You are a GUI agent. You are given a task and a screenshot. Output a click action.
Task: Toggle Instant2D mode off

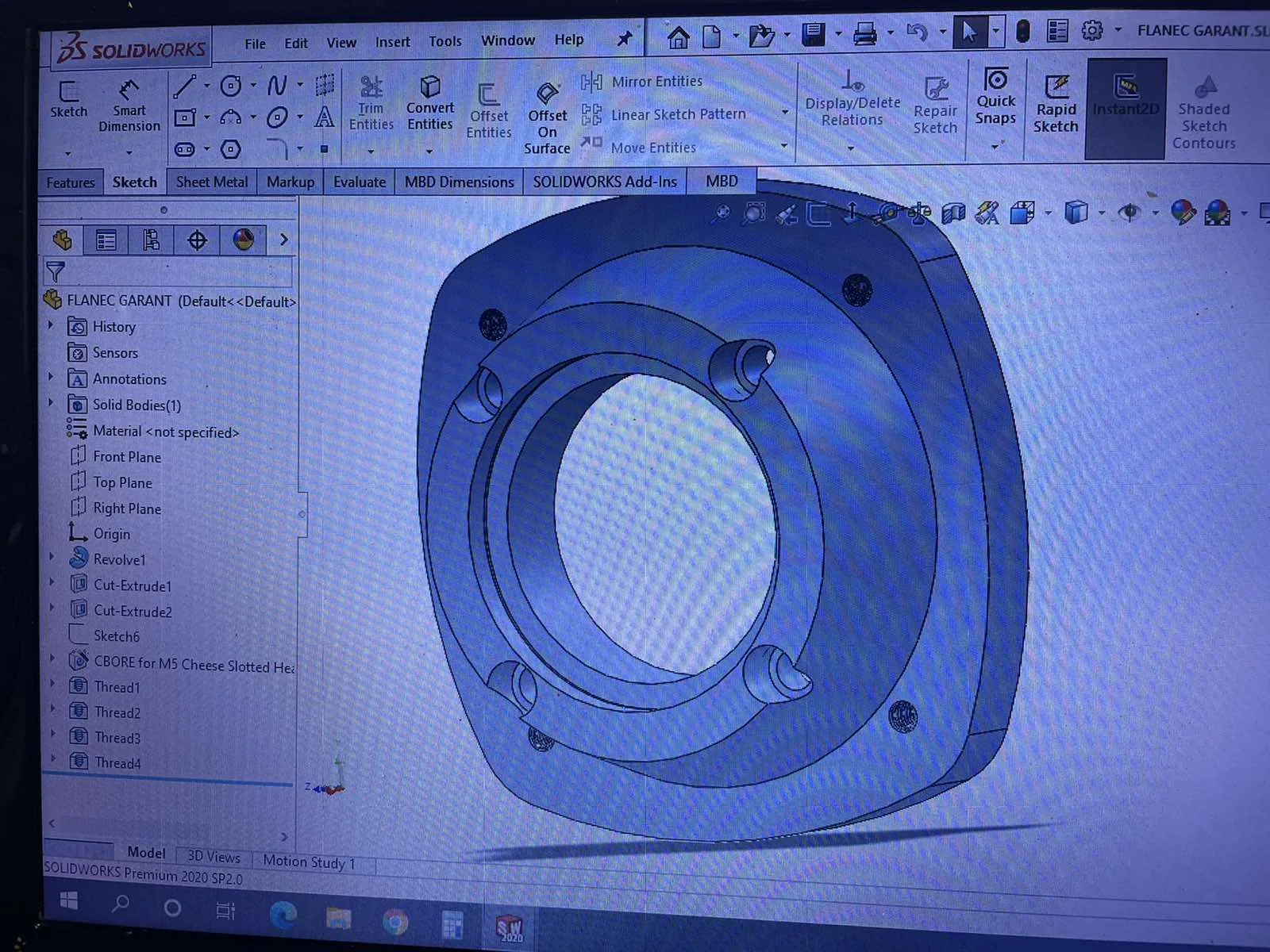tap(1126, 108)
